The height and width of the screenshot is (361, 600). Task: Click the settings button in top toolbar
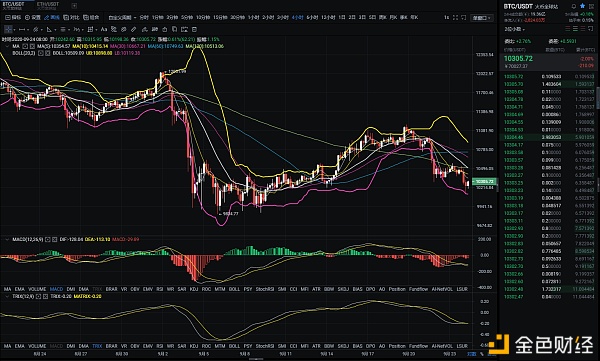[33, 18]
